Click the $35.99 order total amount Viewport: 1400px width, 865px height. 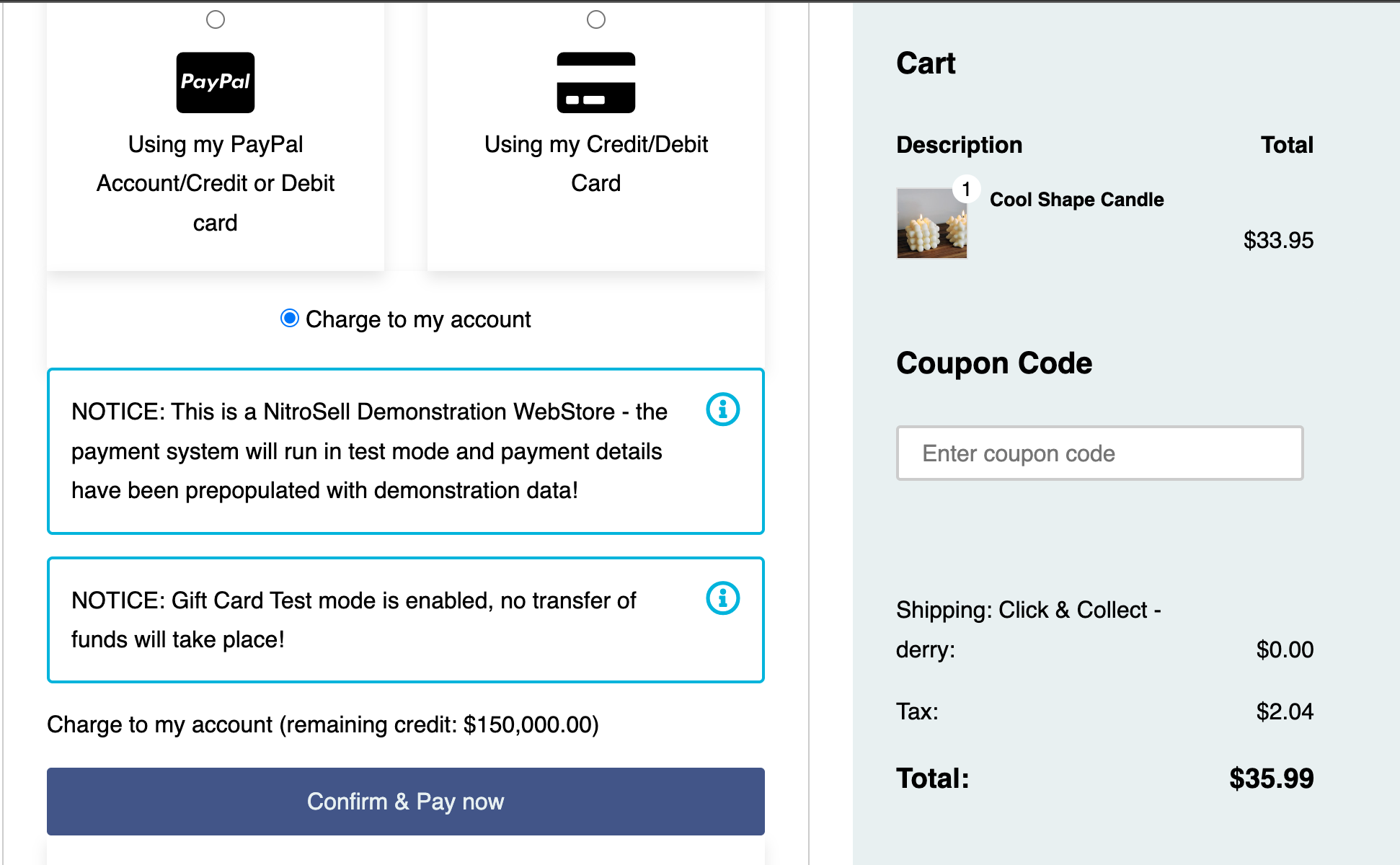tap(1271, 778)
